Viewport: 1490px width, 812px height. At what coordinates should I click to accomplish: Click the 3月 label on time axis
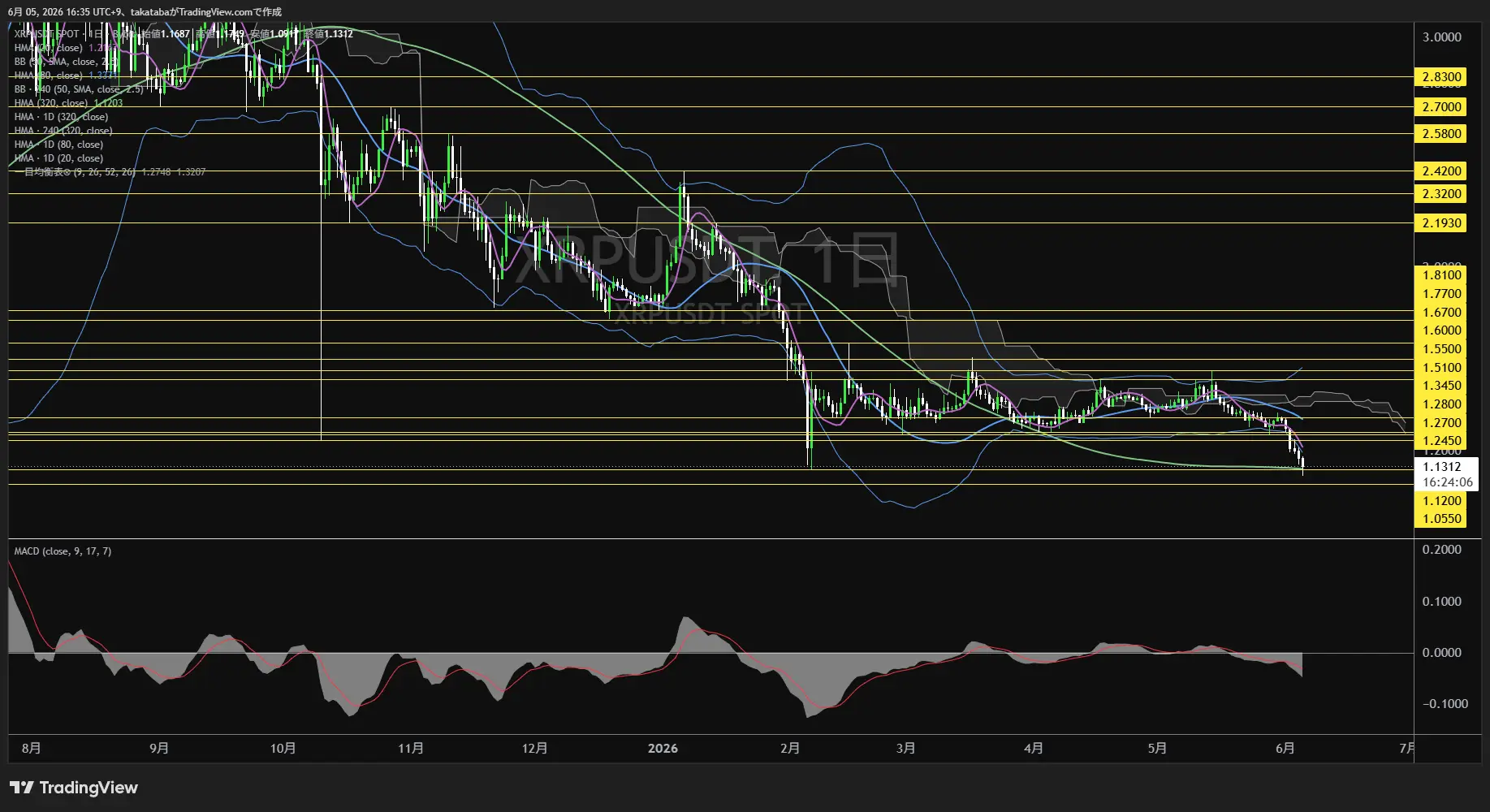click(x=905, y=748)
